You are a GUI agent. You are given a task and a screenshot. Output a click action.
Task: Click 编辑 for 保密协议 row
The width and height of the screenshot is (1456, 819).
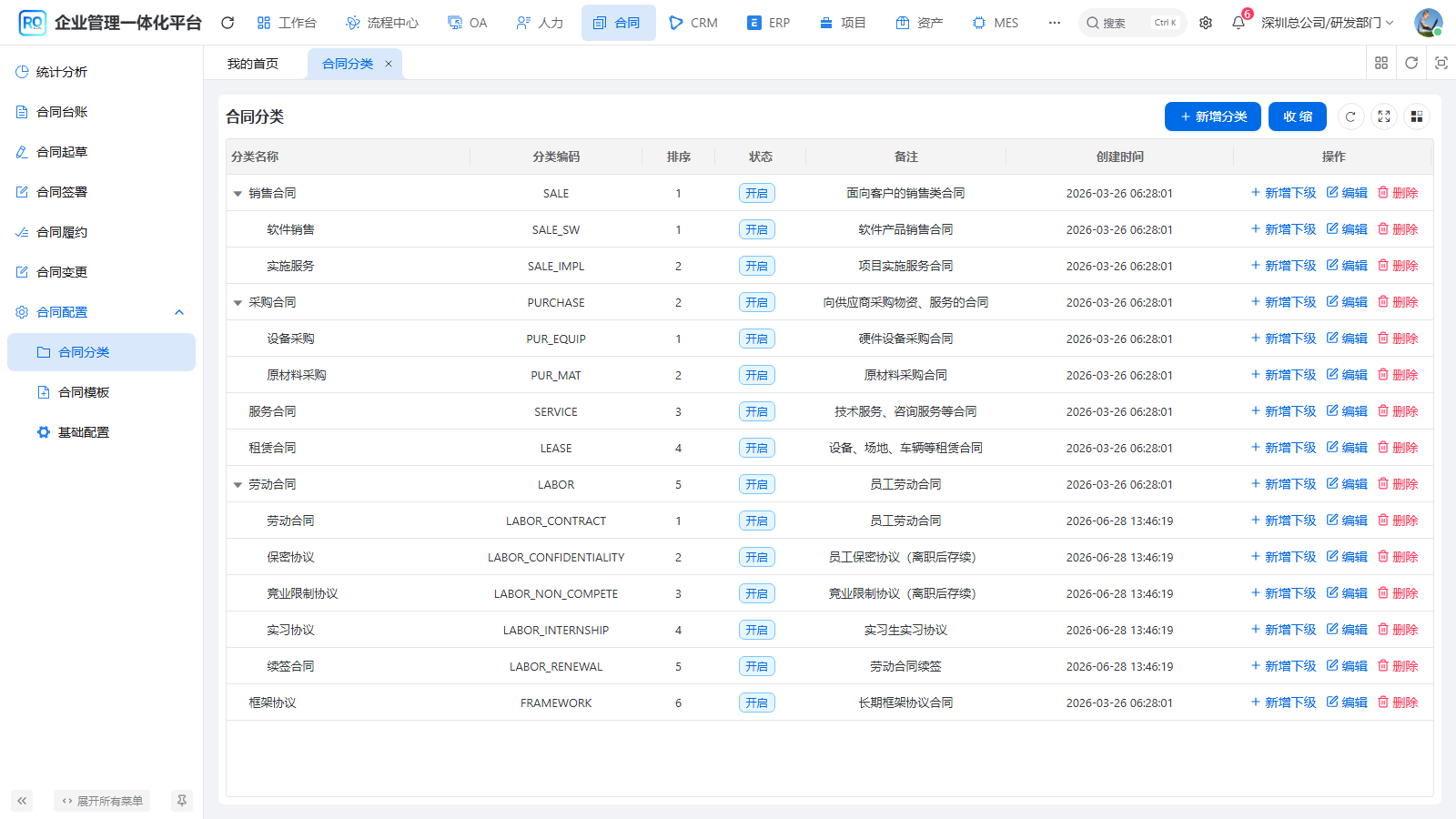[1347, 557]
